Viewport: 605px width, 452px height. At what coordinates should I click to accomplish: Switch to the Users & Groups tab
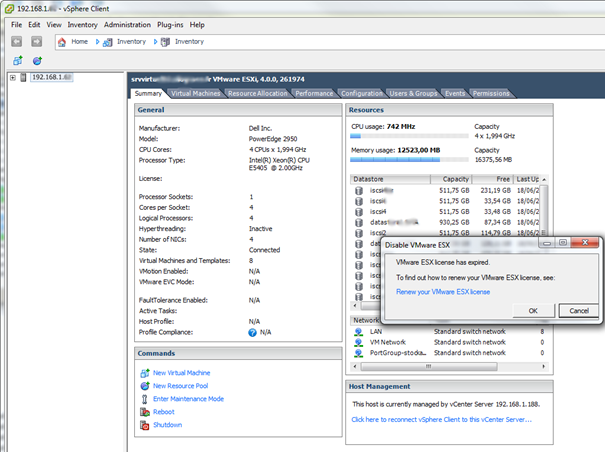point(413,93)
